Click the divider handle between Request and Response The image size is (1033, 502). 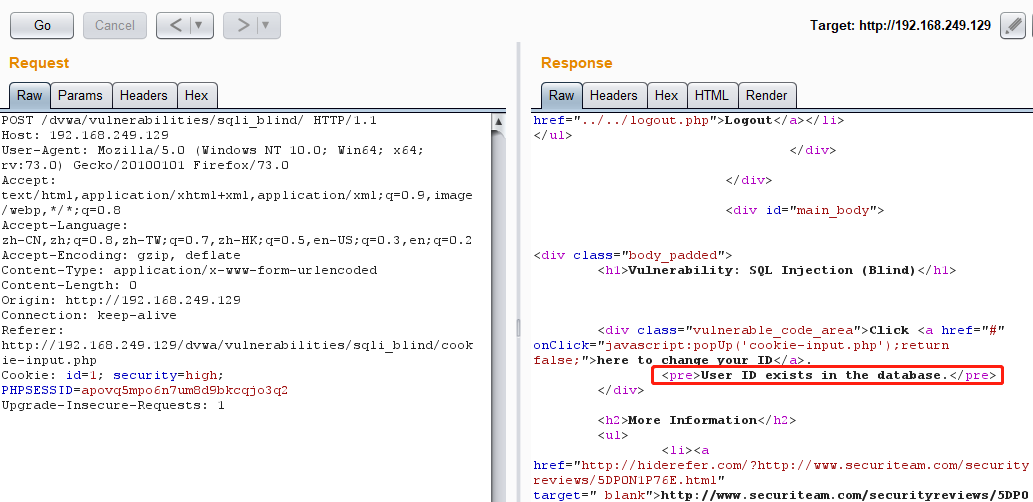click(517, 328)
